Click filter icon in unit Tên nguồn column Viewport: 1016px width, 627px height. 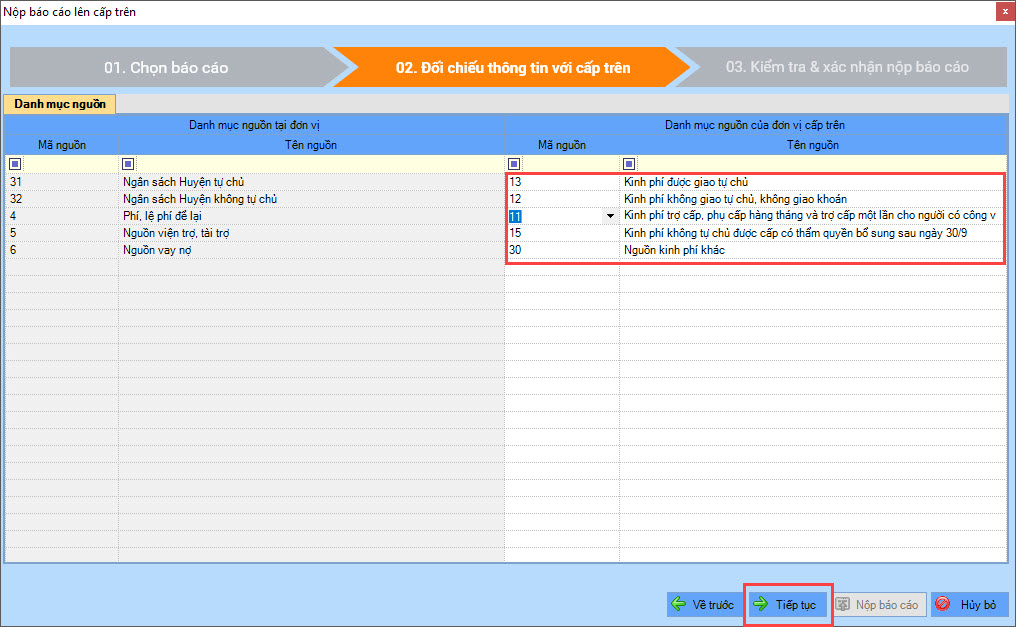127,164
